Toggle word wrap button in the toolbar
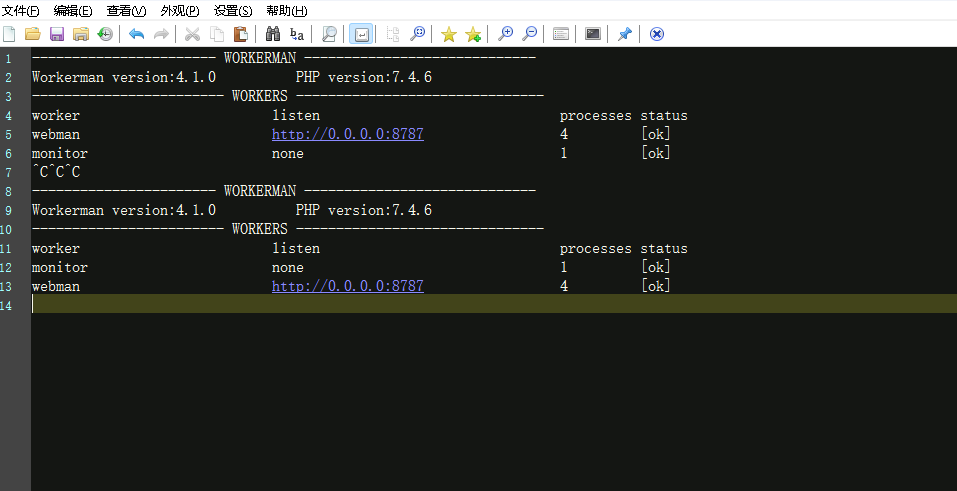 (x=361, y=34)
